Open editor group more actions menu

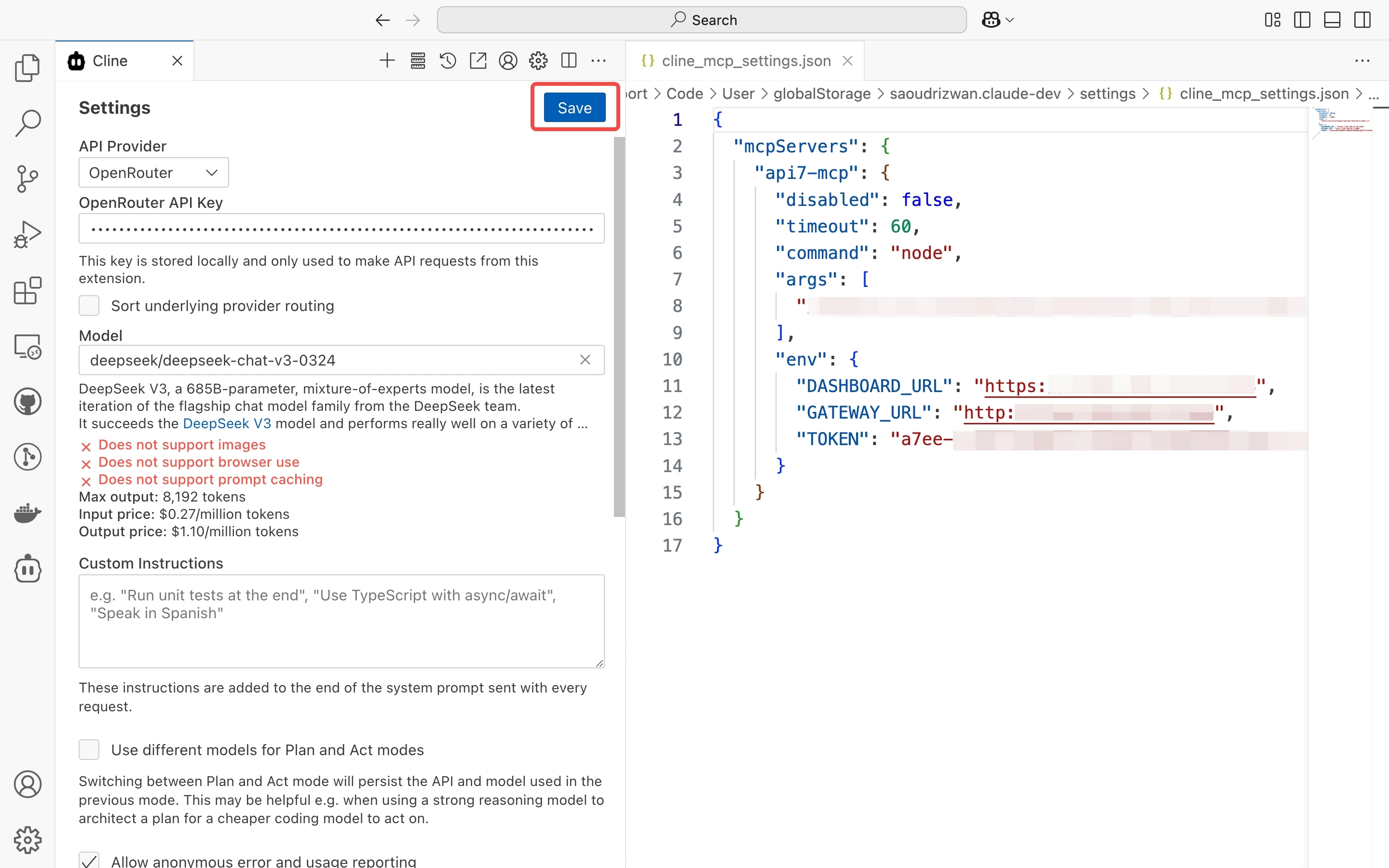point(1362,61)
